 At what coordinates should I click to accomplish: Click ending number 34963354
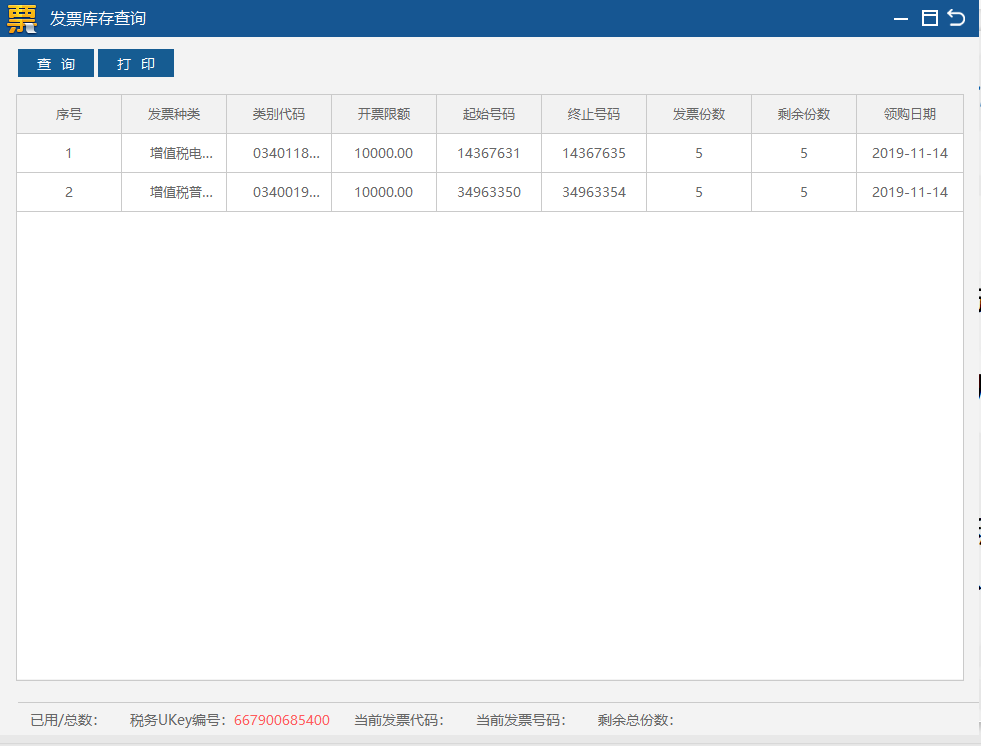[594, 192]
